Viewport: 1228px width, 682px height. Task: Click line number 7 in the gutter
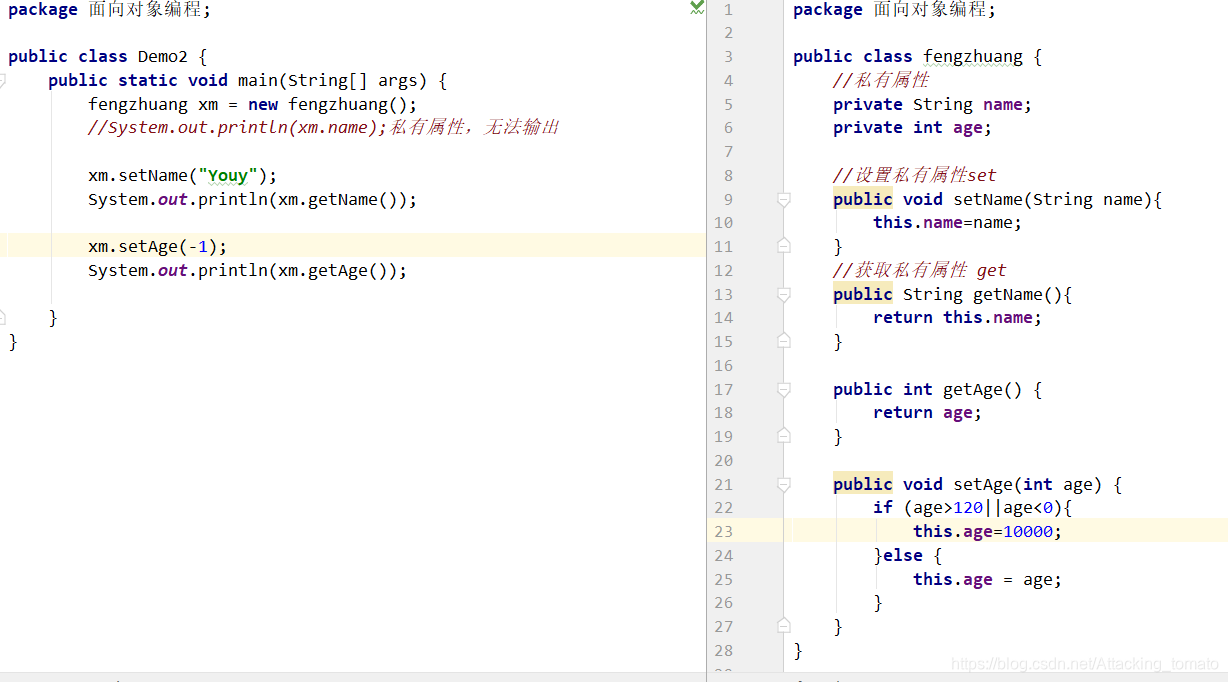point(728,152)
